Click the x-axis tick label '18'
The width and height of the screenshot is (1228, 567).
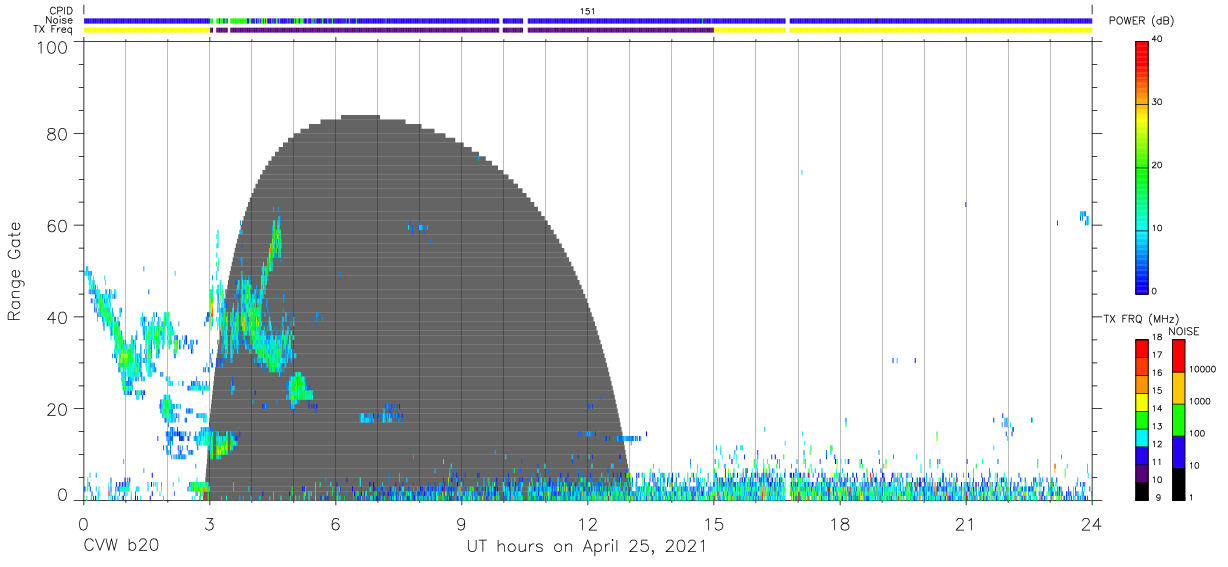pyautogui.click(x=839, y=524)
